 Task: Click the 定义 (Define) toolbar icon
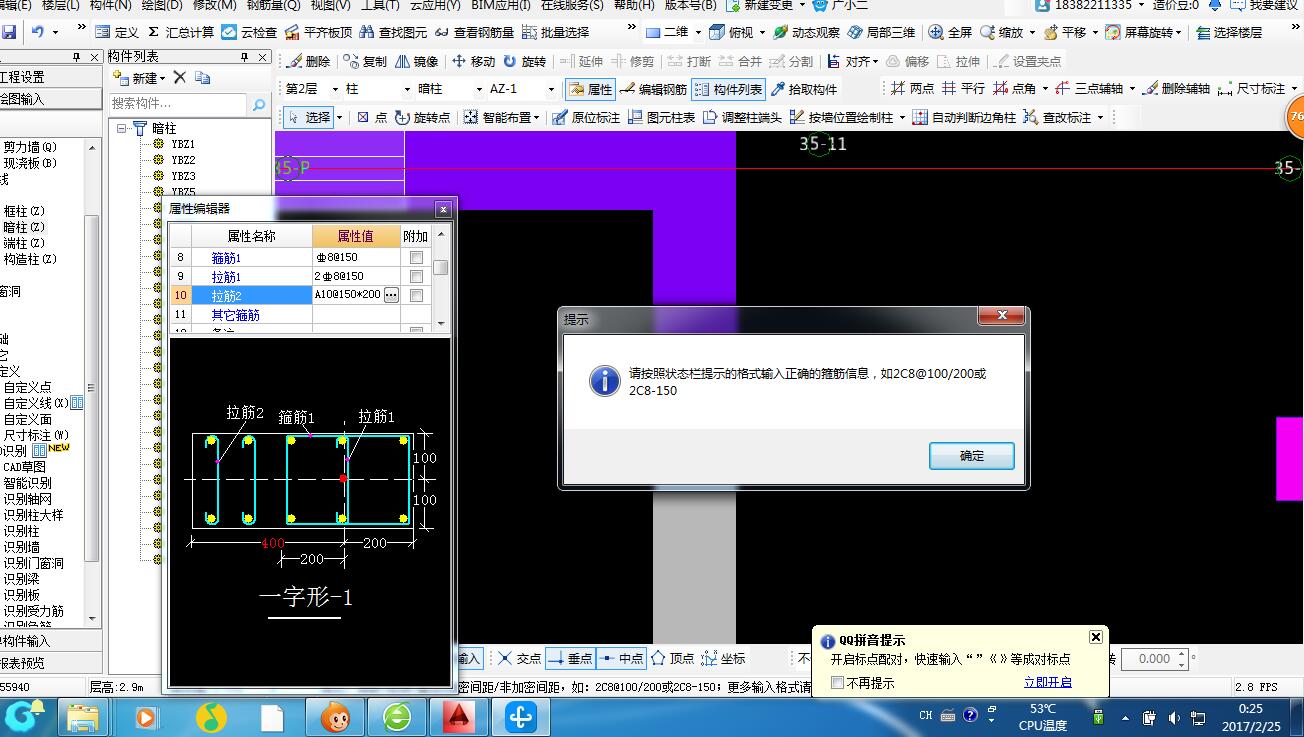[x=117, y=32]
